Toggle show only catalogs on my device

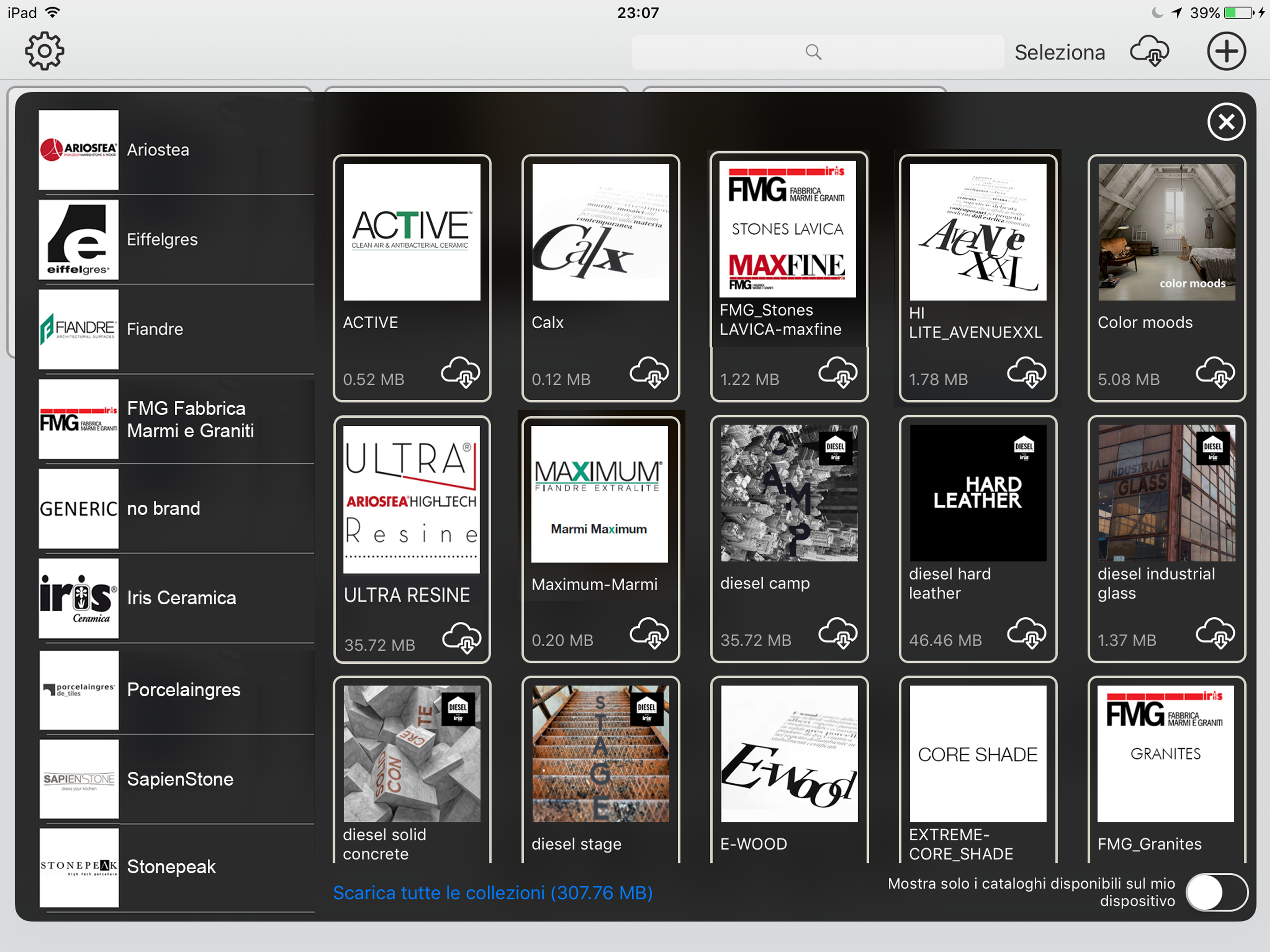[x=1217, y=892]
